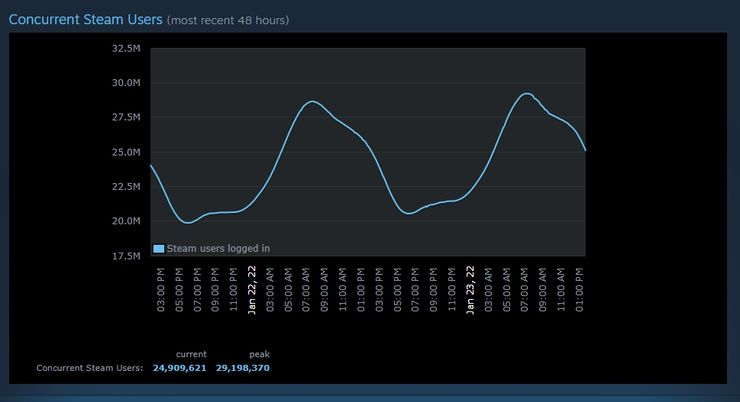Image resolution: width=740 pixels, height=402 pixels.
Task: Click the 'Jan 22, 22' date axis label
Action: click(x=252, y=290)
